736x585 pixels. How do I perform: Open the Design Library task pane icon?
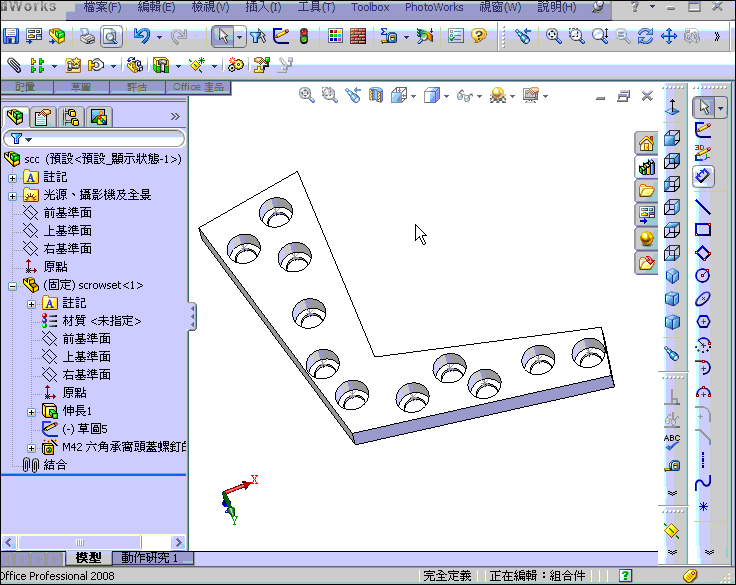pyautogui.click(x=646, y=167)
